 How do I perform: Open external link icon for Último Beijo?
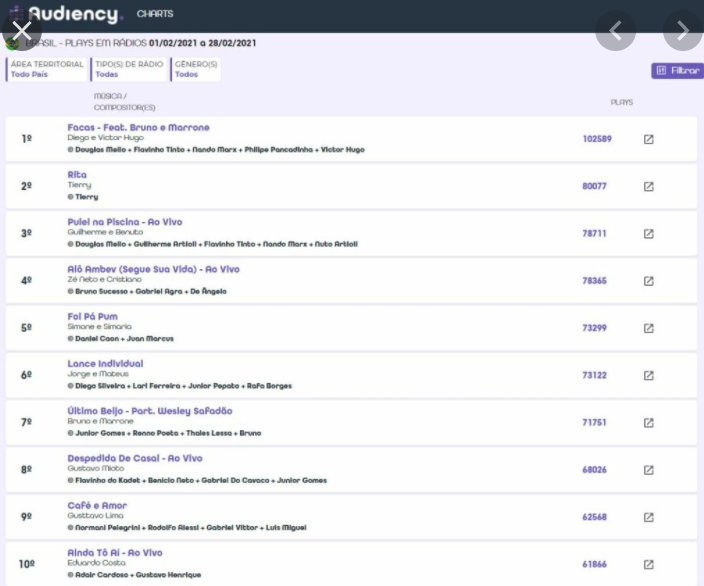[x=648, y=423]
